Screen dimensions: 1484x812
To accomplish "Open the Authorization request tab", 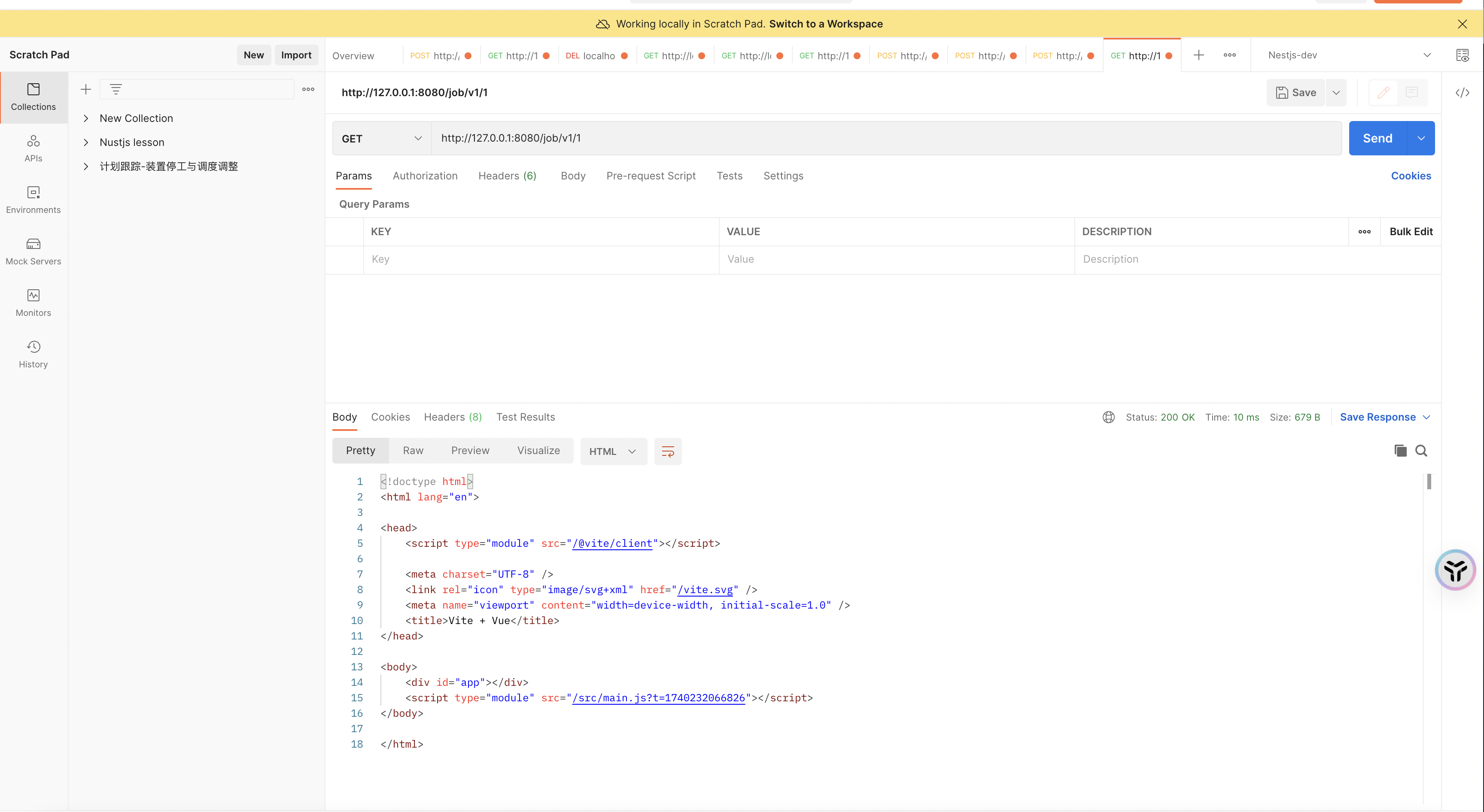I will 425,176.
